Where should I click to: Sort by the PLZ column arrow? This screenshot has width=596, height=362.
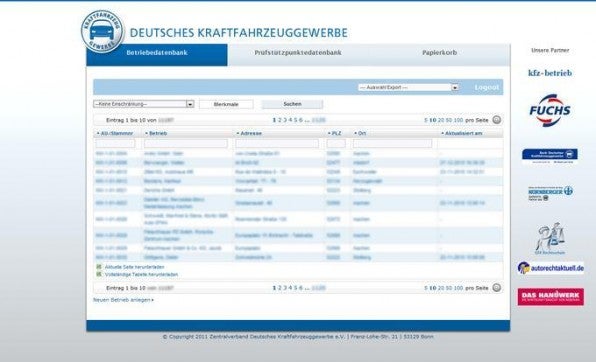coord(329,133)
